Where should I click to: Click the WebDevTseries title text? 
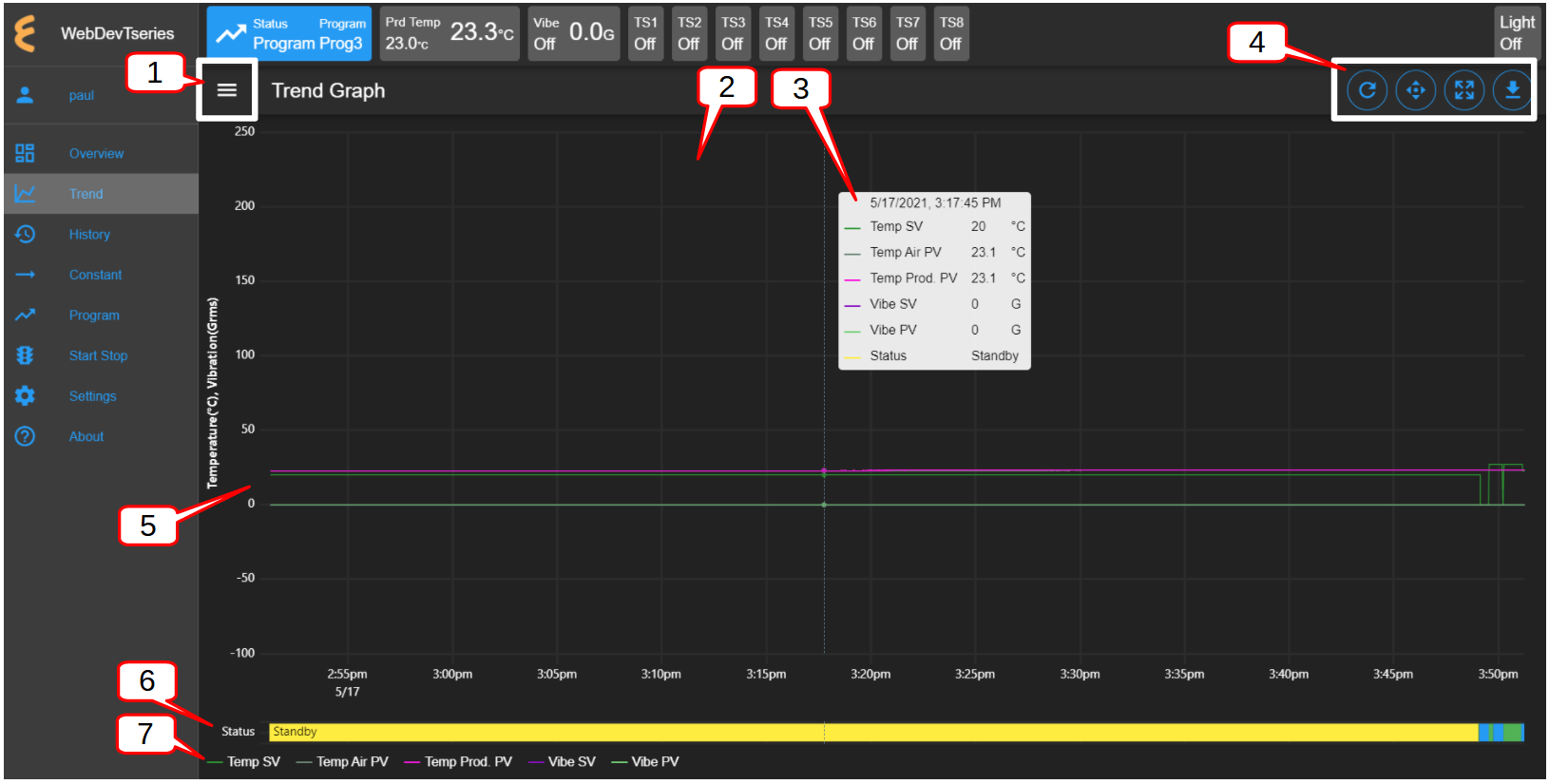tap(118, 33)
